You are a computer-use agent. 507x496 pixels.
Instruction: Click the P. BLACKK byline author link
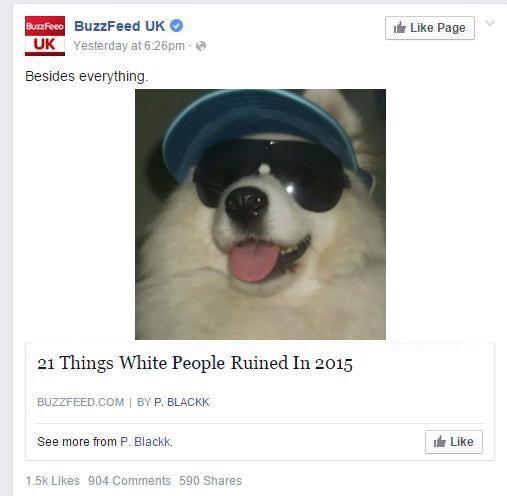pyautogui.click(x=182, y=402)
